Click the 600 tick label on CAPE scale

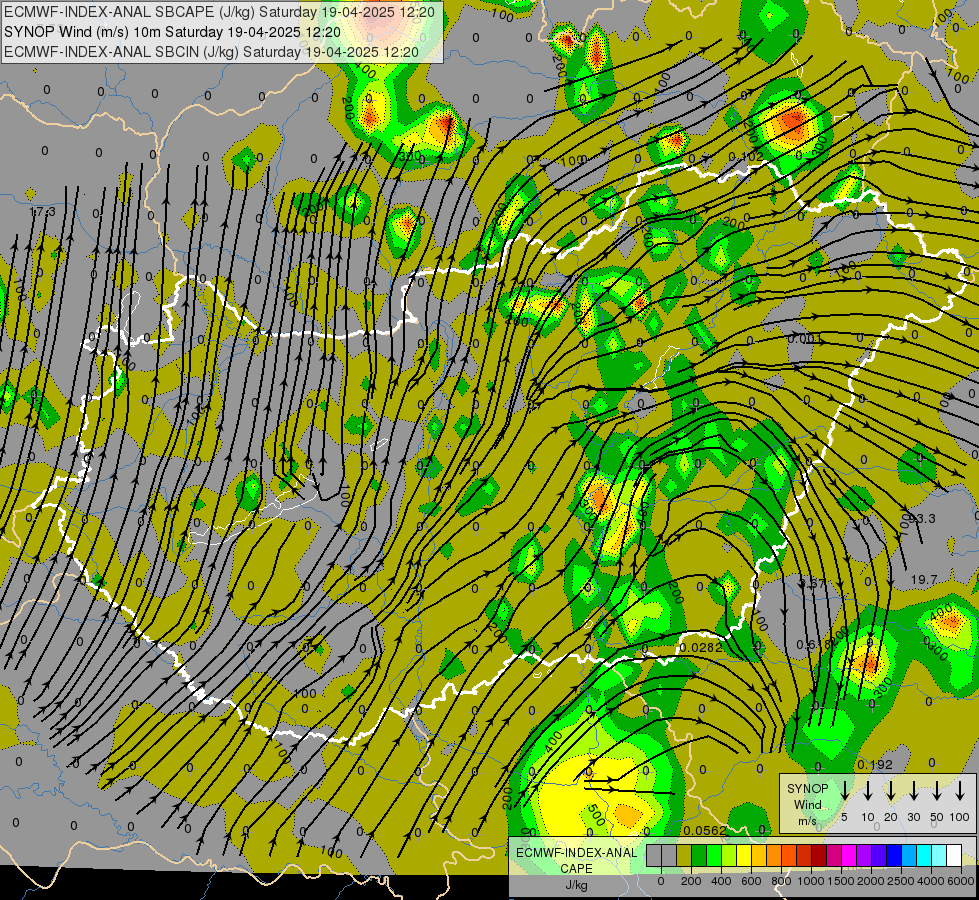pos(751,881)
